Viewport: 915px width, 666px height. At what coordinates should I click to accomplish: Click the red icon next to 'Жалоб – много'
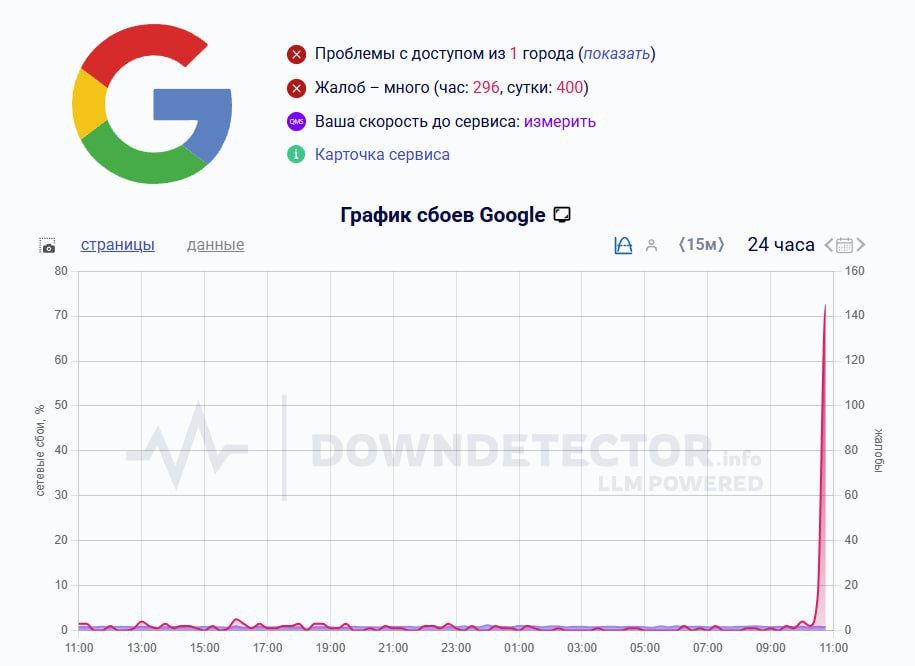coord(294,87)
